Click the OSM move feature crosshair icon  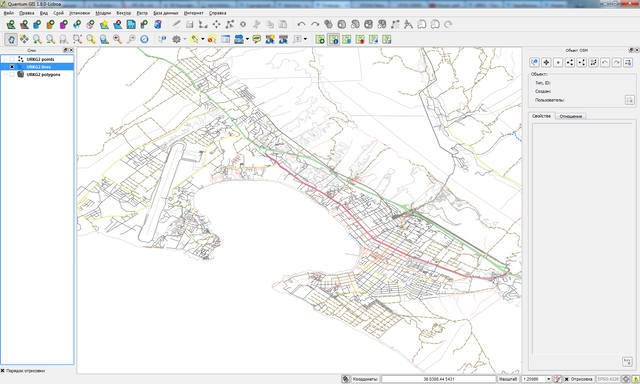(x=546, y=62)
